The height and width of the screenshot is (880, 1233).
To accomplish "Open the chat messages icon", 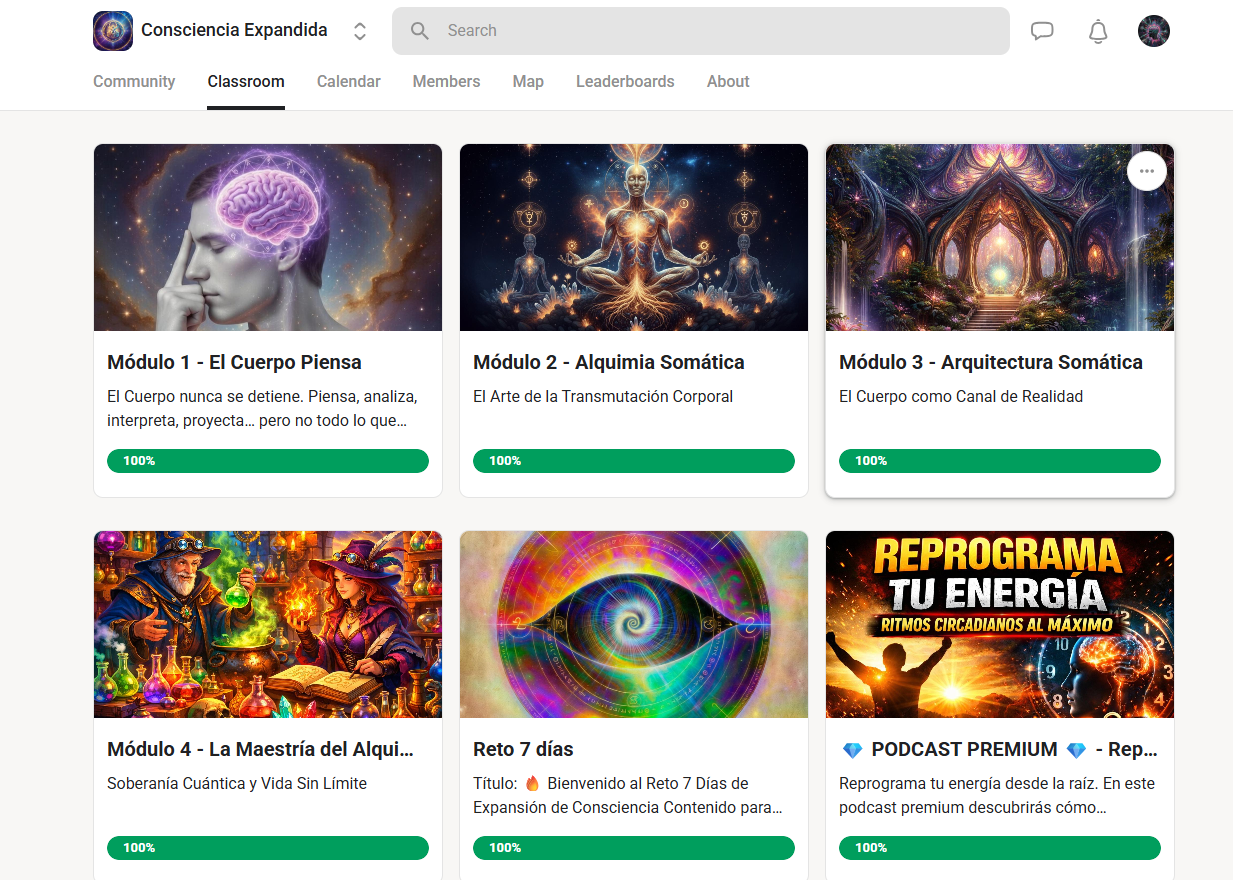I will [1042, 31].
